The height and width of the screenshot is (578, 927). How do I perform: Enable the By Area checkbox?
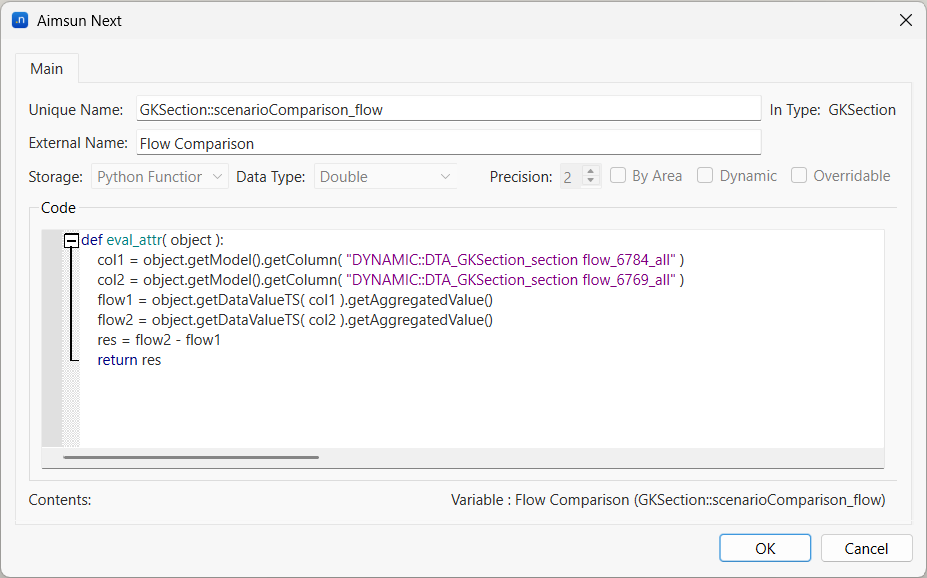[619, 176]
